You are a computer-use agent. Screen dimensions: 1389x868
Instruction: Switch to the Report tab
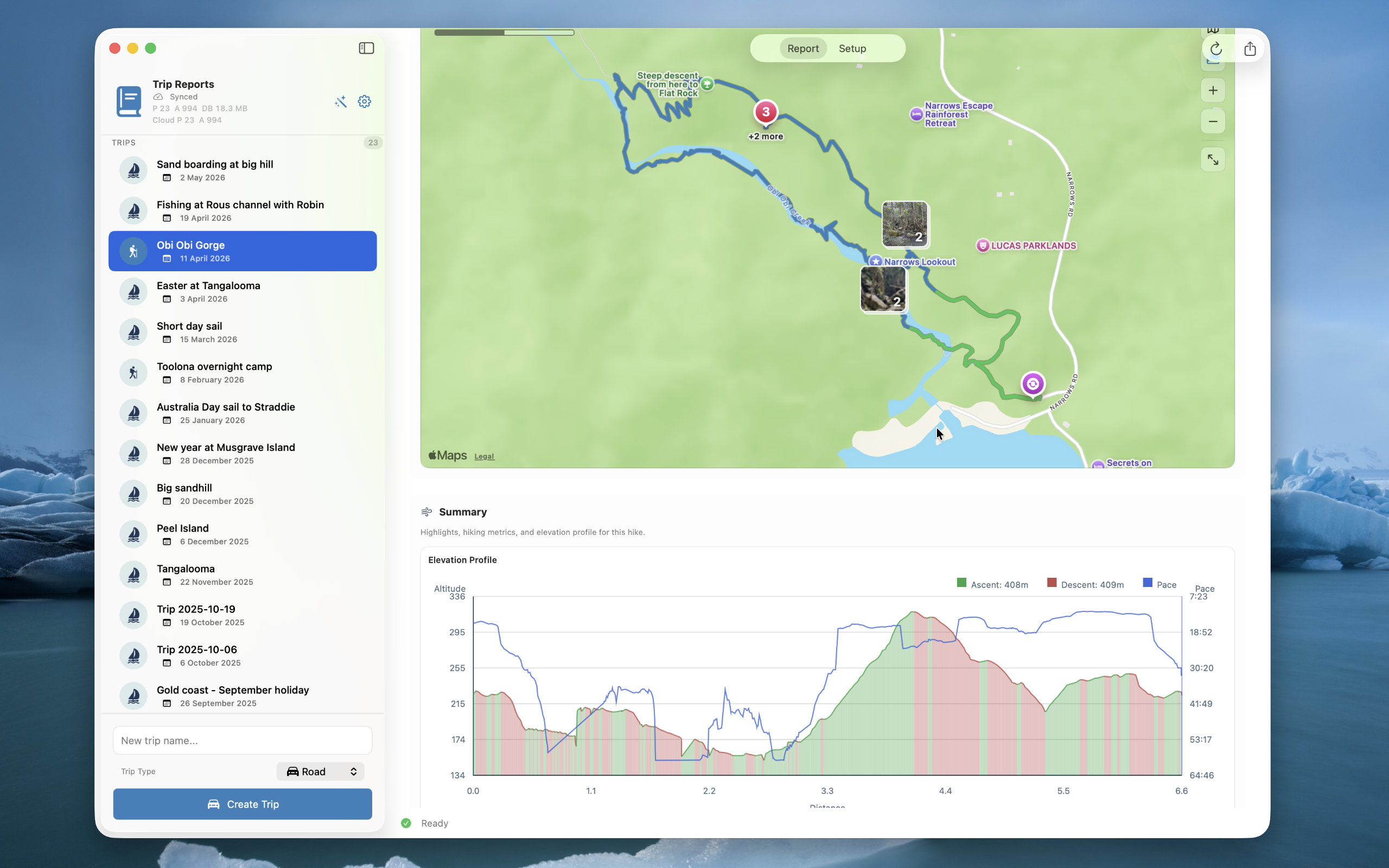(803, 49)
